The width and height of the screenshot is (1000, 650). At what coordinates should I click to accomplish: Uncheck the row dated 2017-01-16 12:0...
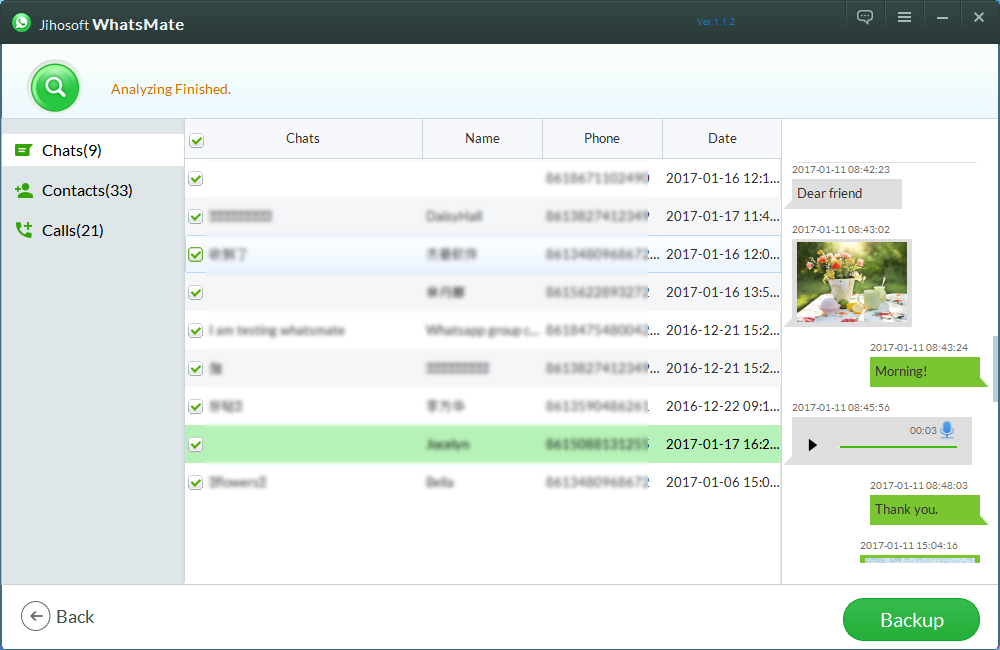click(196, 255)
